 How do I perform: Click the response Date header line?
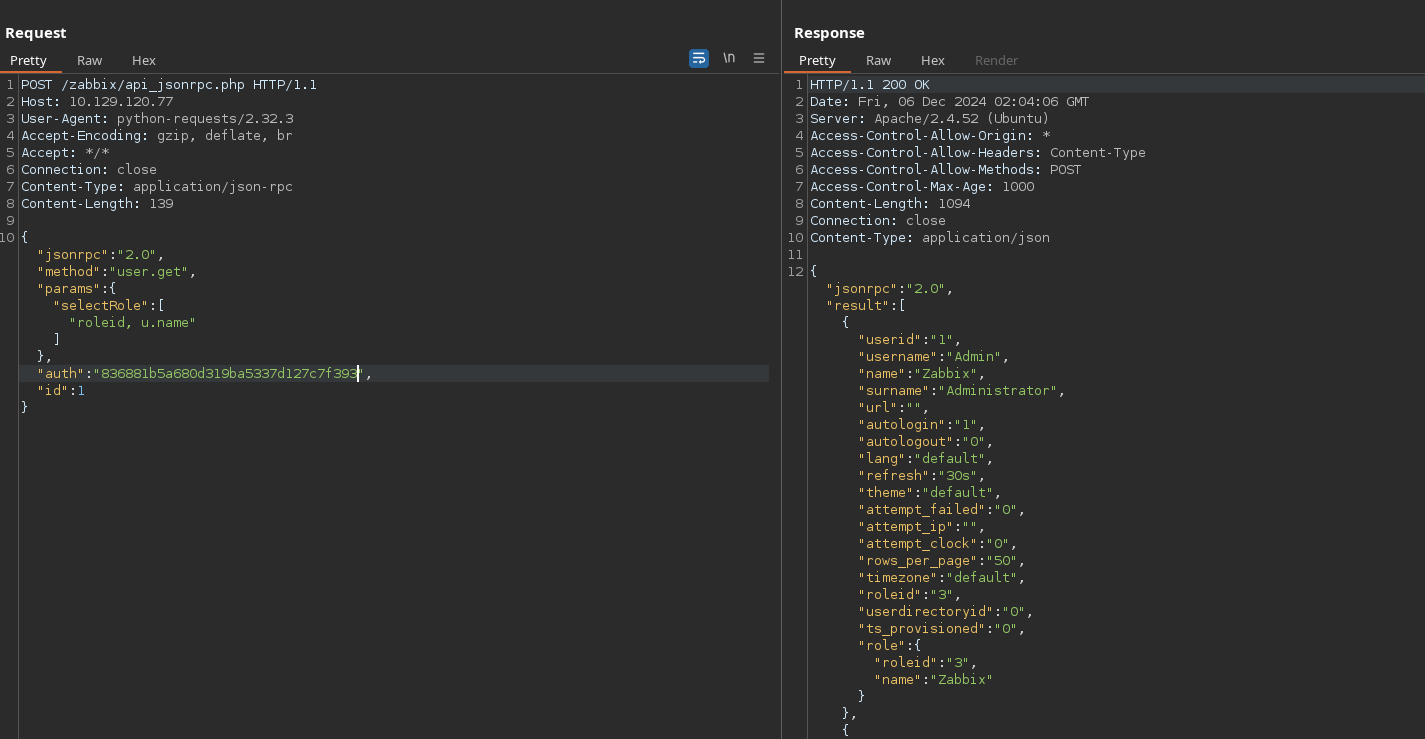[x=950, y=101]
